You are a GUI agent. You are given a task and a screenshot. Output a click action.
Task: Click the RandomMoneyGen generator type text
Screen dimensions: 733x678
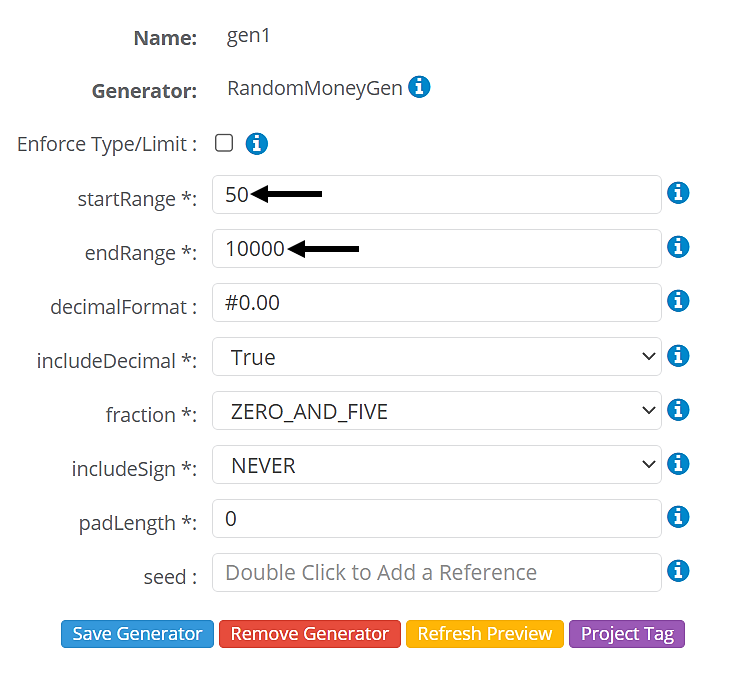pos(315,88)
